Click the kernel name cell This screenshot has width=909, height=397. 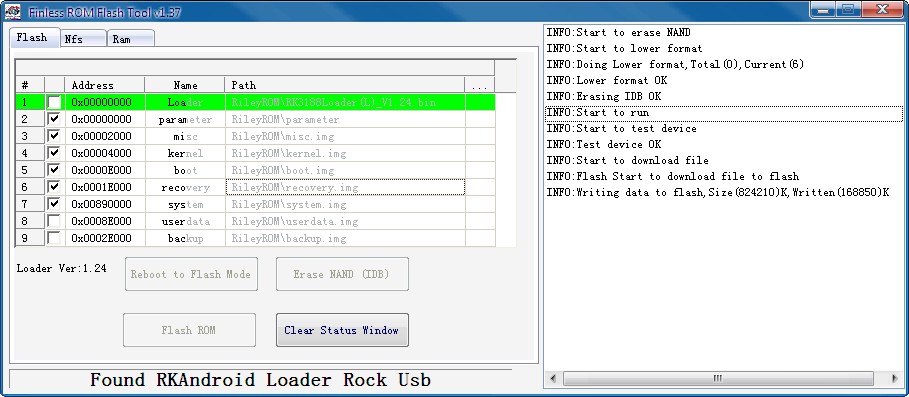185,153
